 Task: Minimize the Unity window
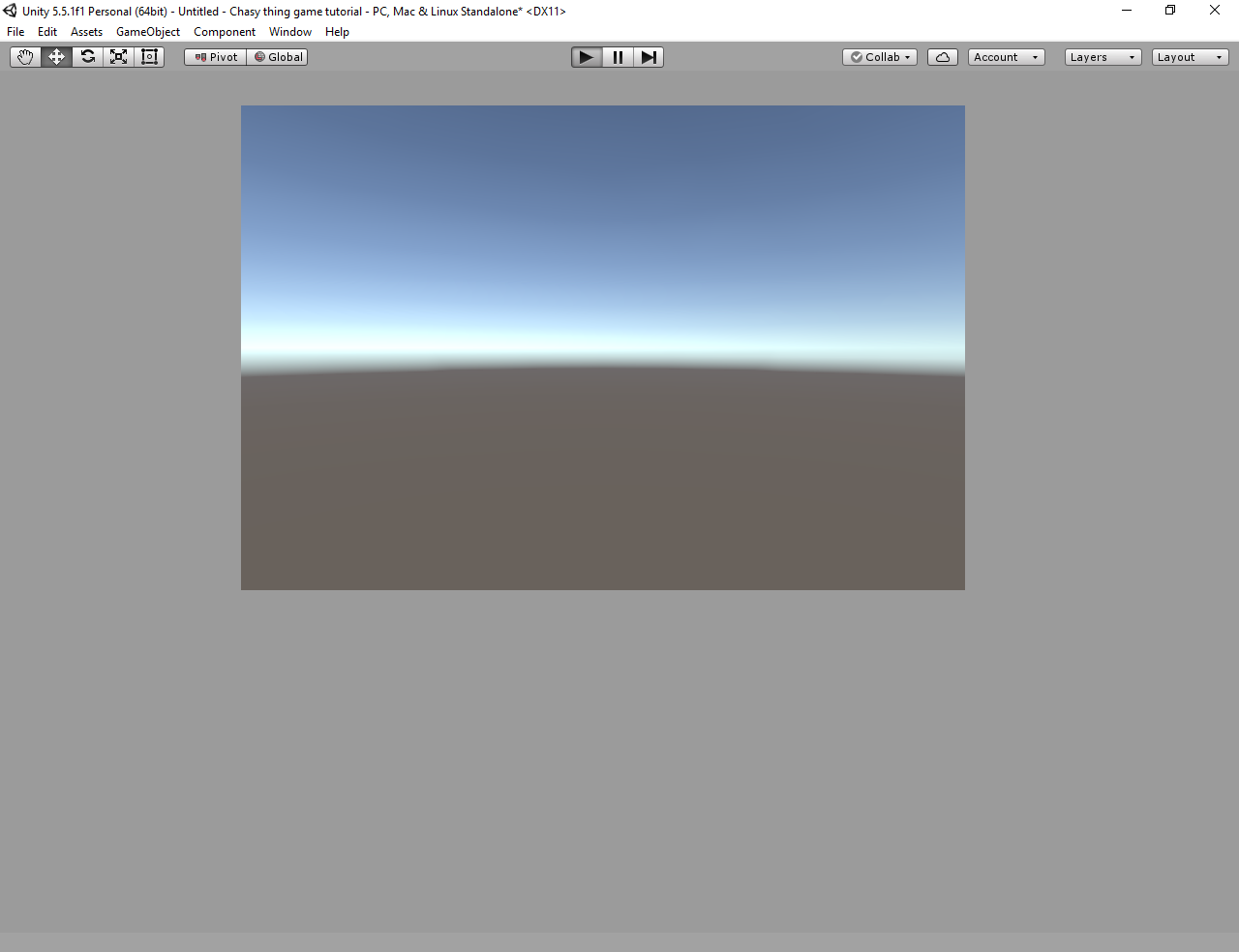1127,11
